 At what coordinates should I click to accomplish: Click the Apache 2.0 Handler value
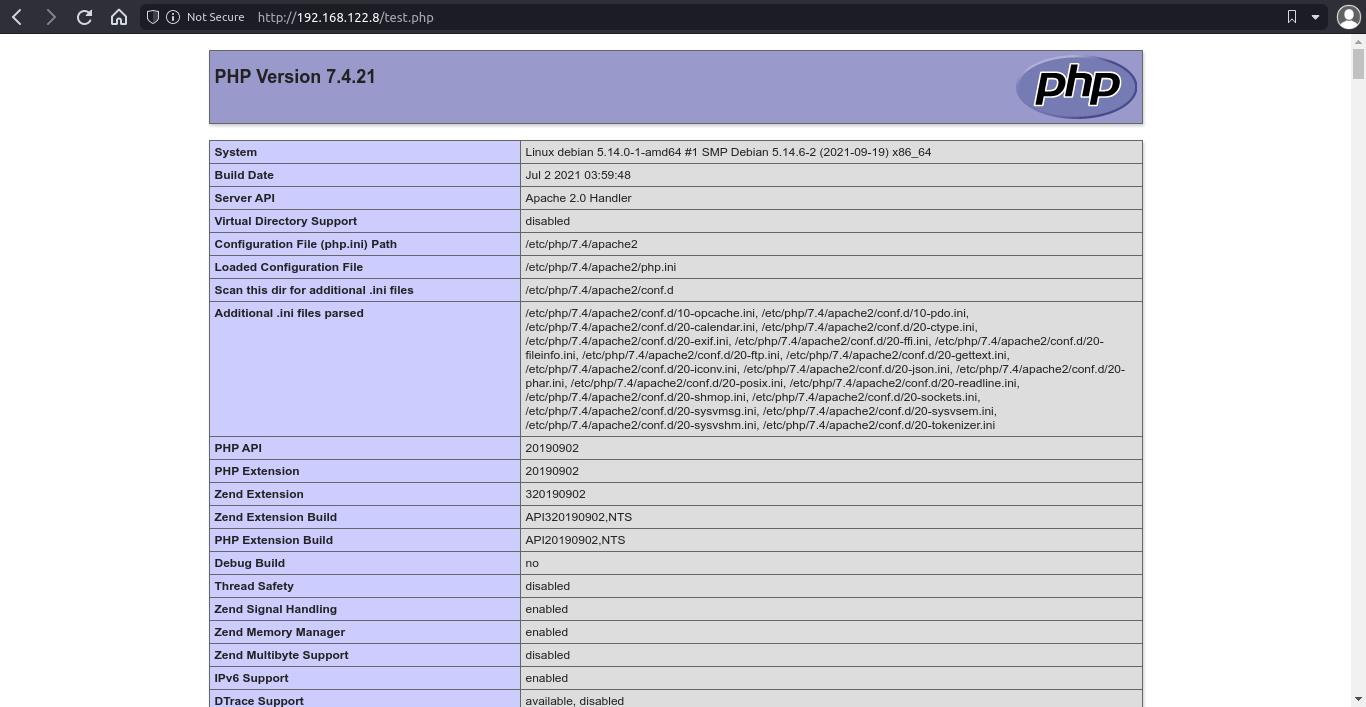[578, 198]
